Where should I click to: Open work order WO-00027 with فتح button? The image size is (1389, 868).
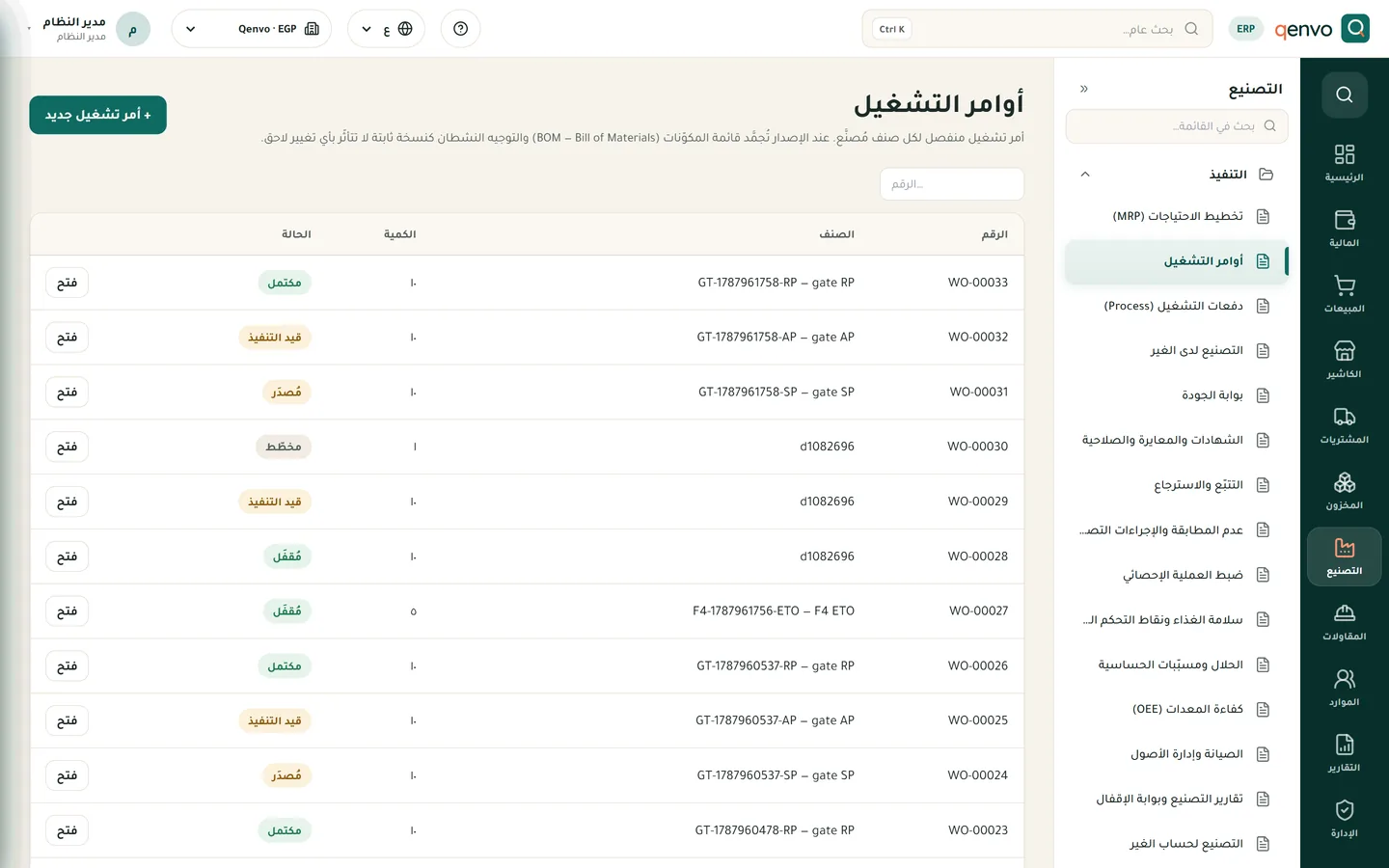67,611
